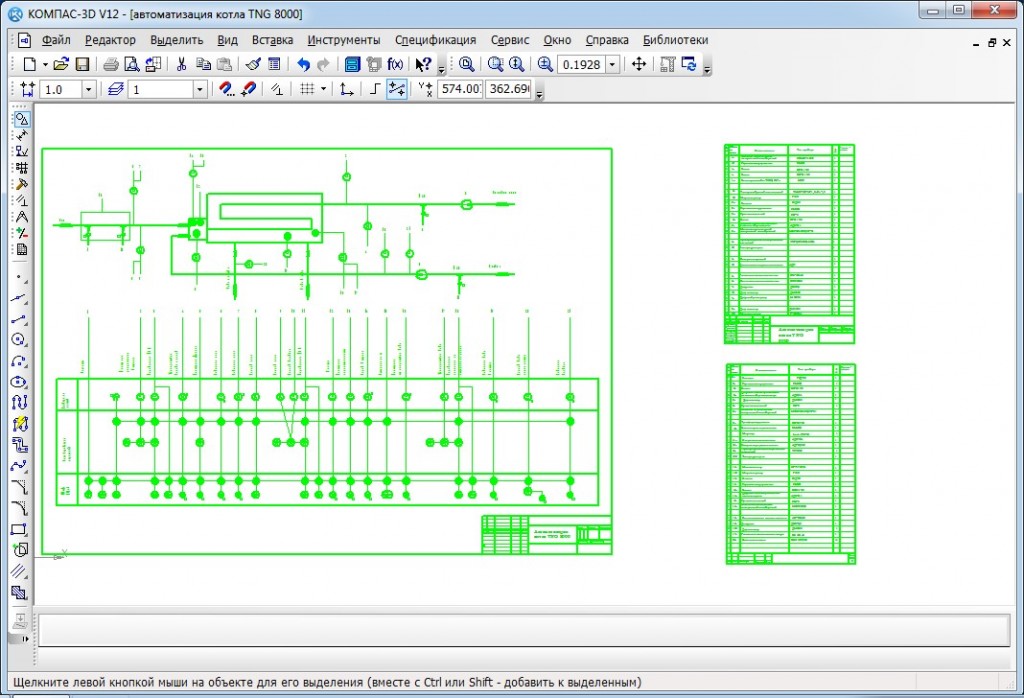Open the Вставка menu

[272, 40]
